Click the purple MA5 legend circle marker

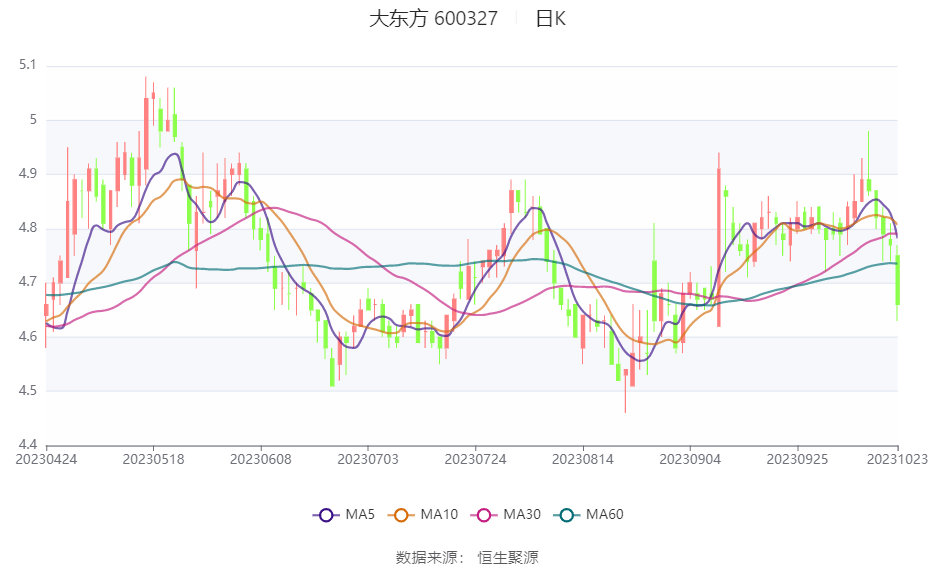pos(324,515)
